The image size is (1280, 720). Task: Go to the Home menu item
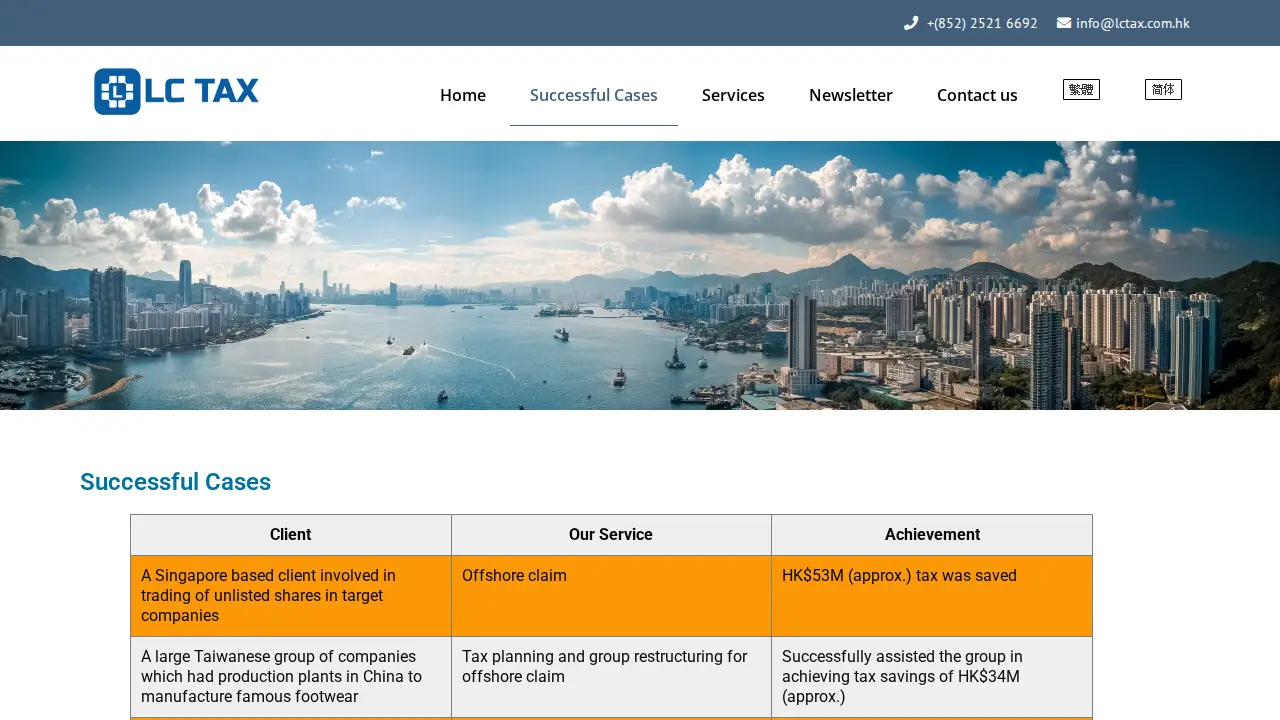(x=463, y=95)
